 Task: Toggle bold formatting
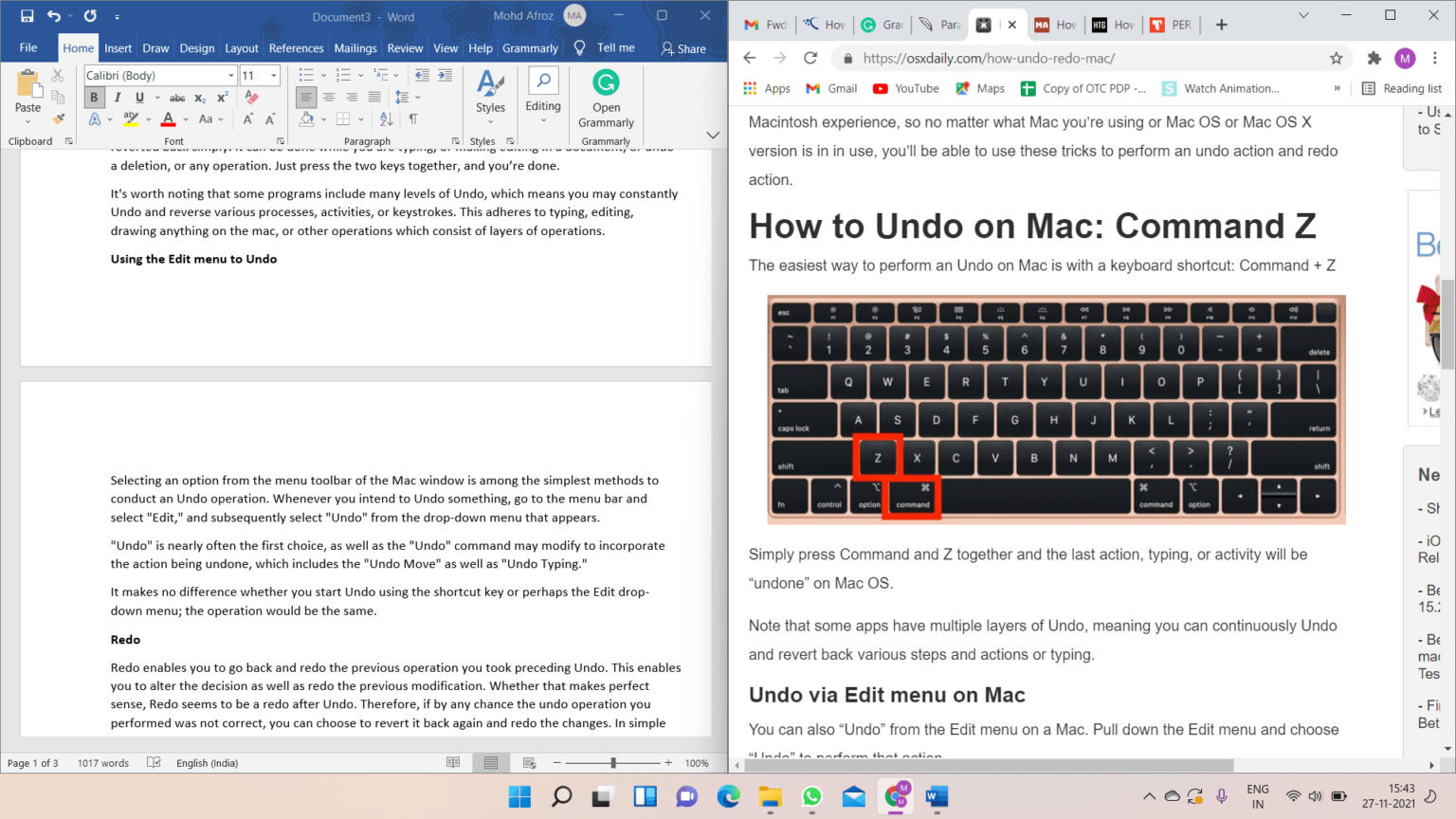coord(93,97)
